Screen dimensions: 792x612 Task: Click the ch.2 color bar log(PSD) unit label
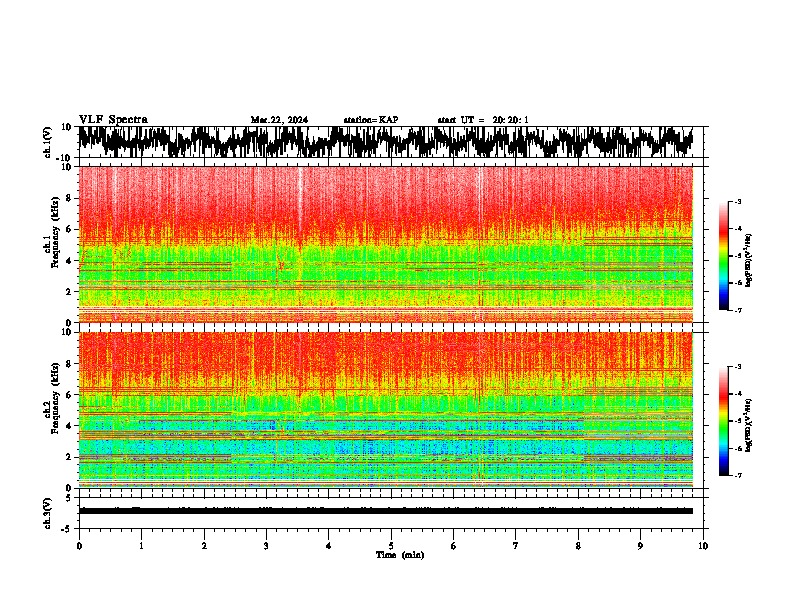749,425
